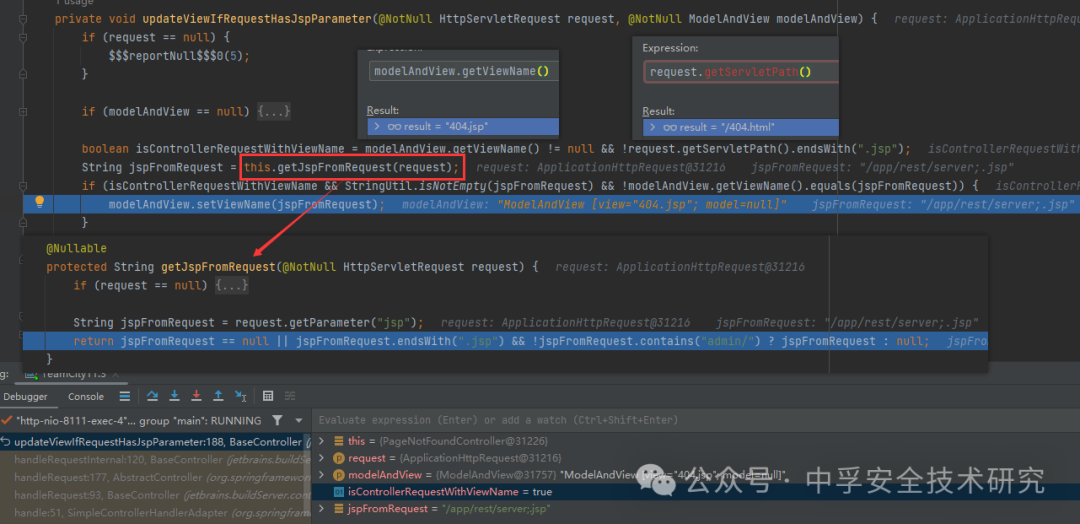The image size is (1080, 524).
Task: Click the Run to Cursor icon
Action: (x=240, y=396)
